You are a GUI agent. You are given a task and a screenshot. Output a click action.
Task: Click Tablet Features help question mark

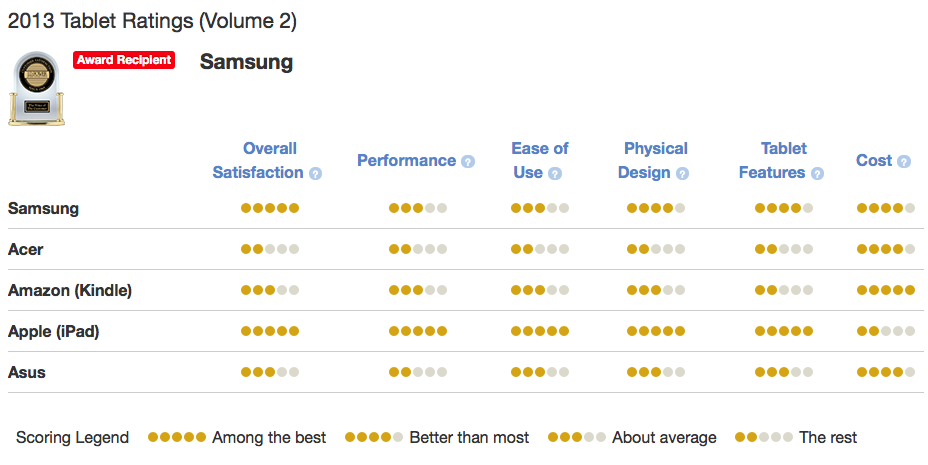pyautogui.click(x=817, y=173)
